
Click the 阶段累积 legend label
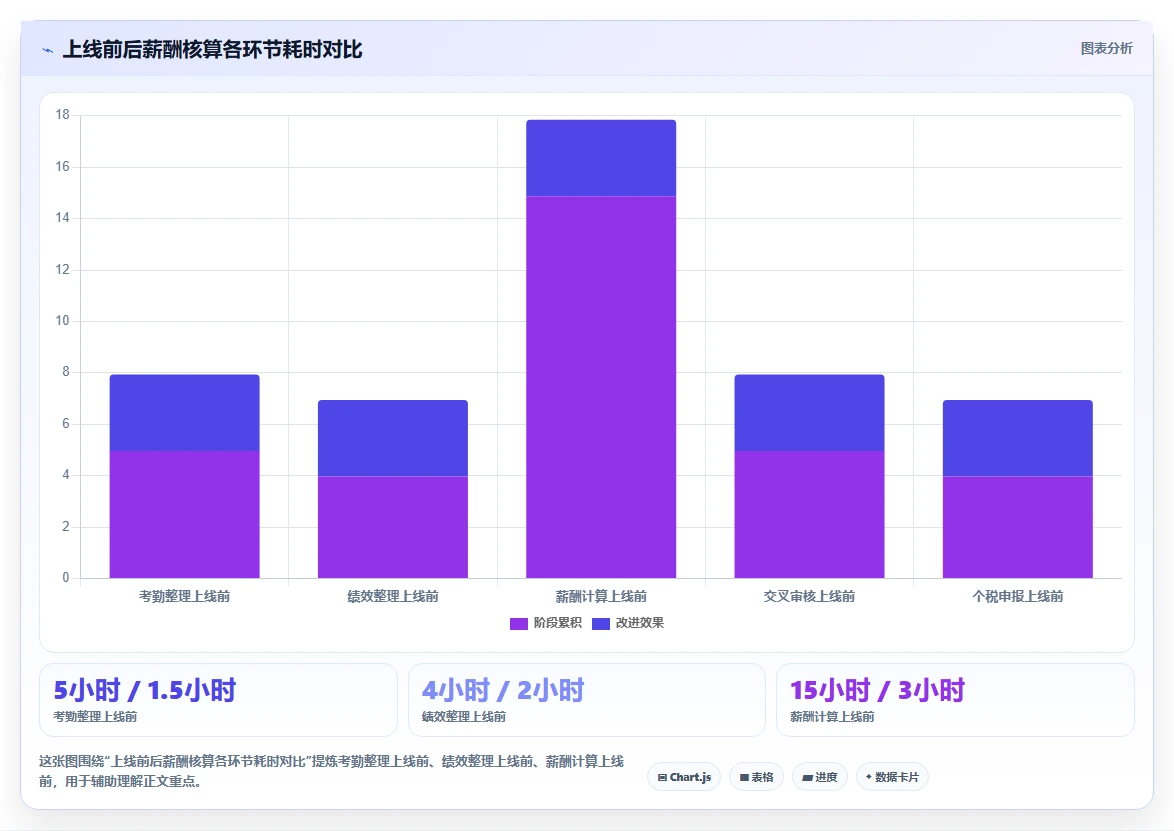coord(557,623)
